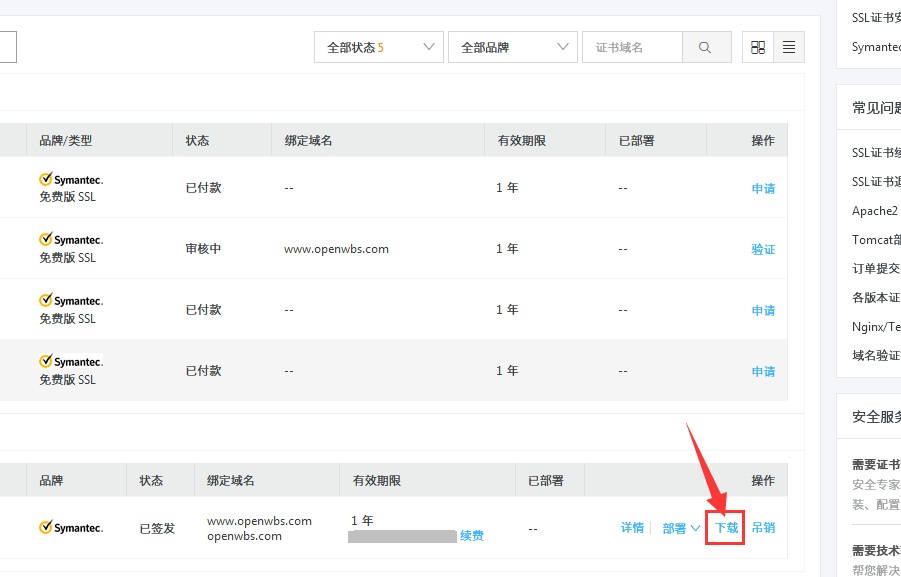
Task: Click 续费 to renew the certificate
Action: pyautogui.click(x=471, y=535)
